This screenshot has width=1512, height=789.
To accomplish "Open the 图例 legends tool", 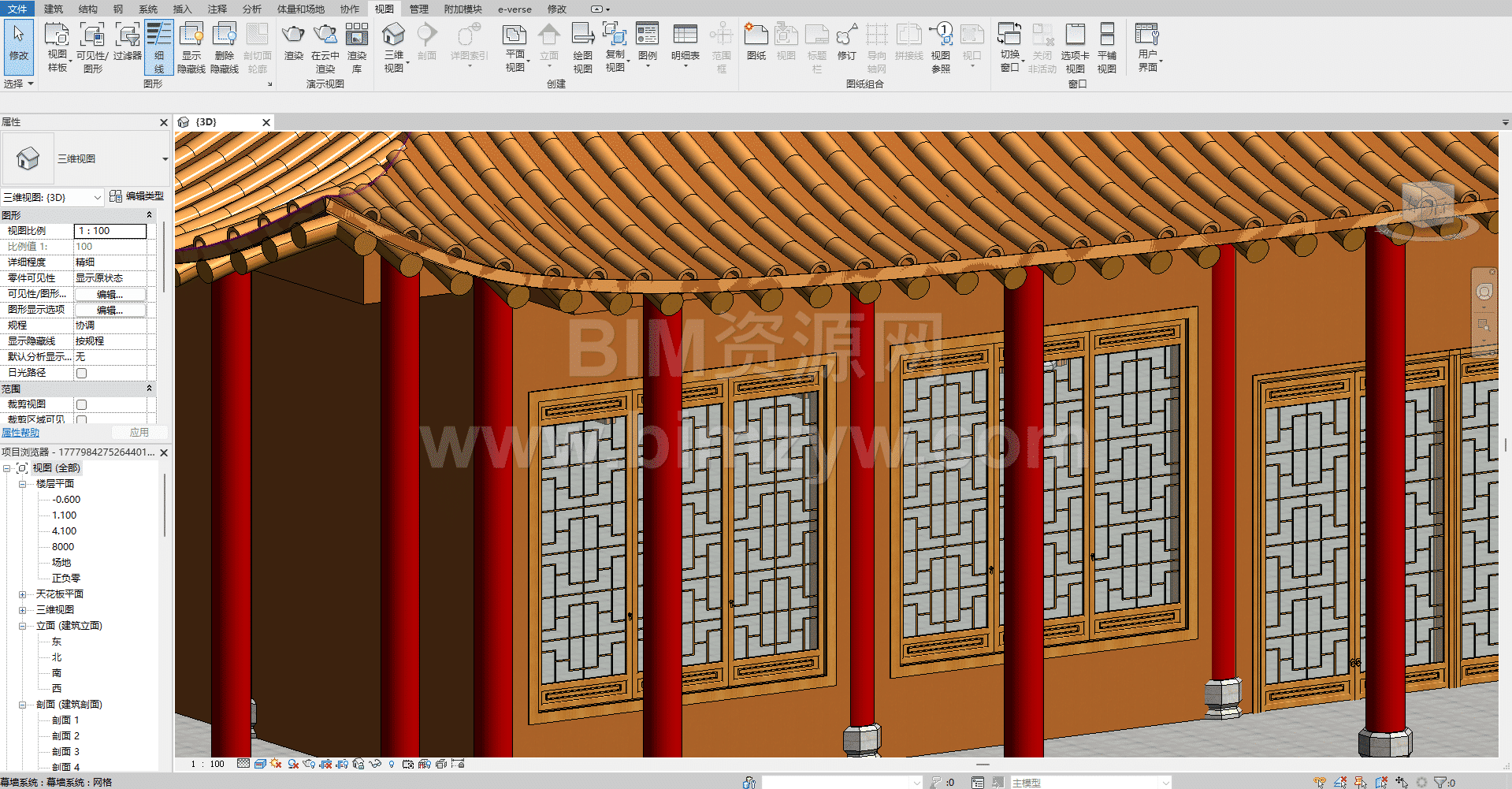I will 648,45.
